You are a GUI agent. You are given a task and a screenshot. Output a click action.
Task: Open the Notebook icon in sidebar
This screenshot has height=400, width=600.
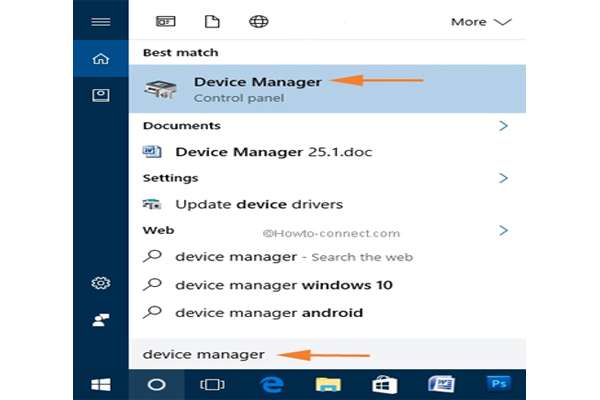coord(101,95)
